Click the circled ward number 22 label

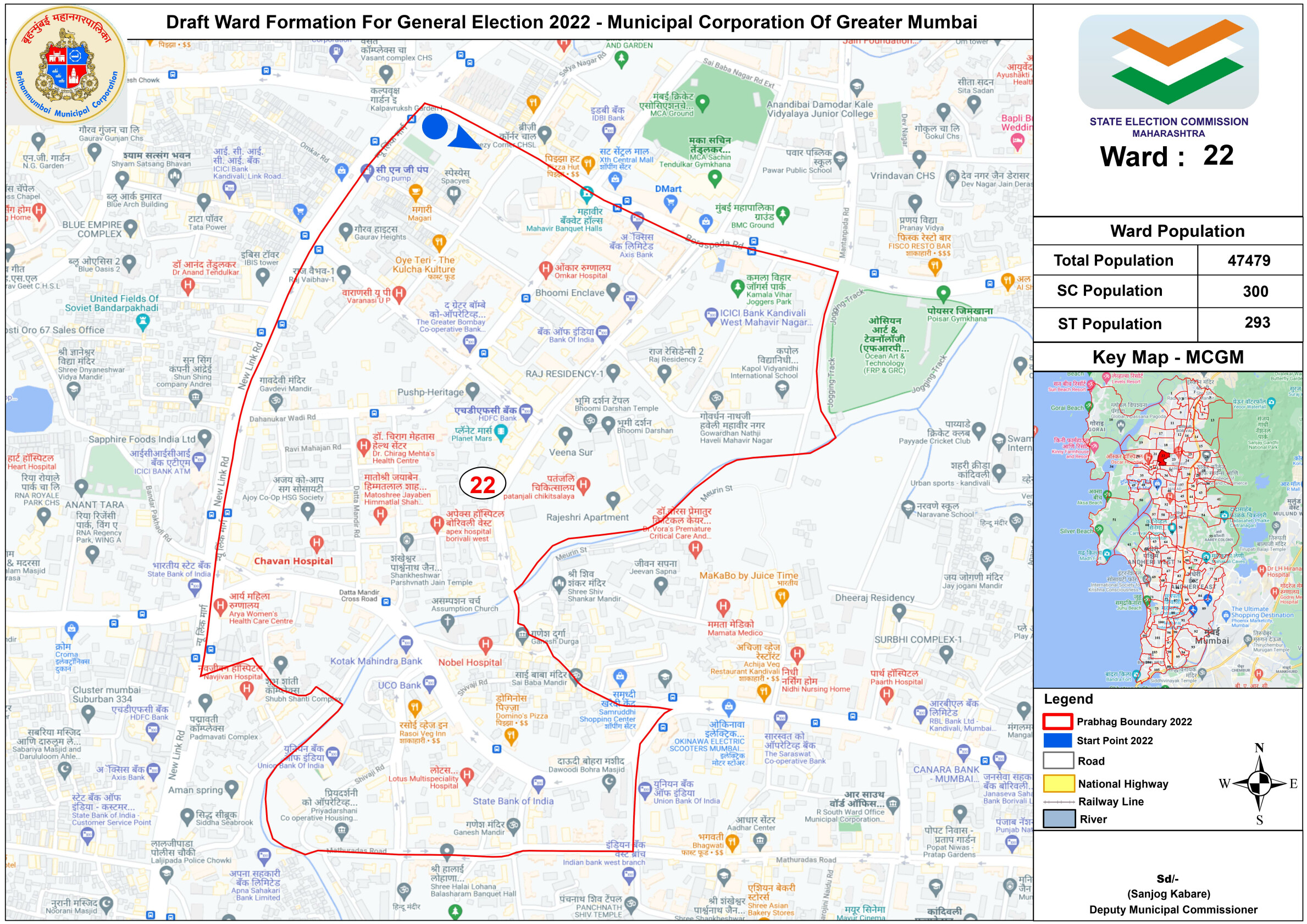pyautogui.click(x=482, y=484)
